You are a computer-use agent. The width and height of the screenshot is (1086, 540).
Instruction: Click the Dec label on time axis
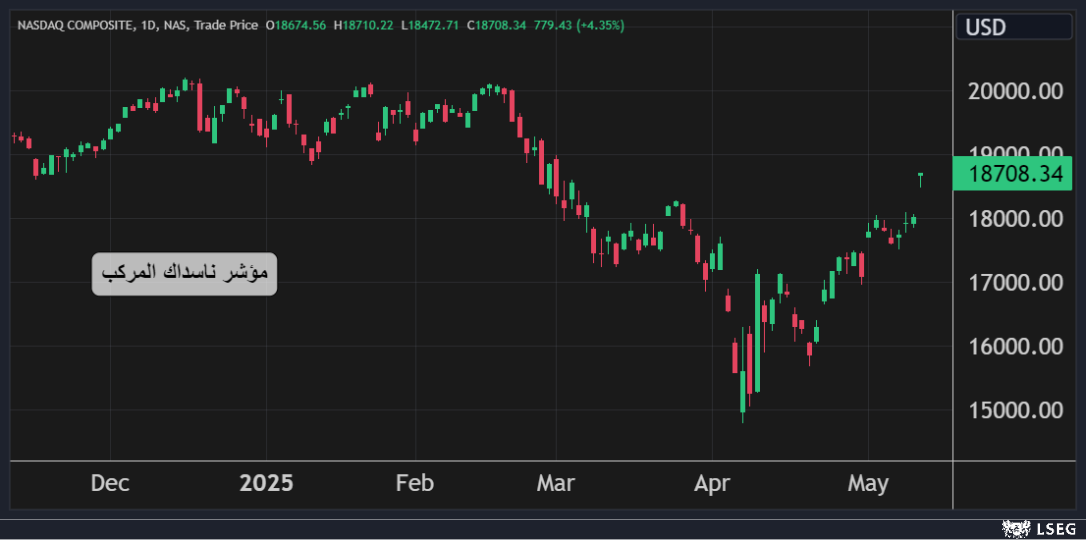110,484
